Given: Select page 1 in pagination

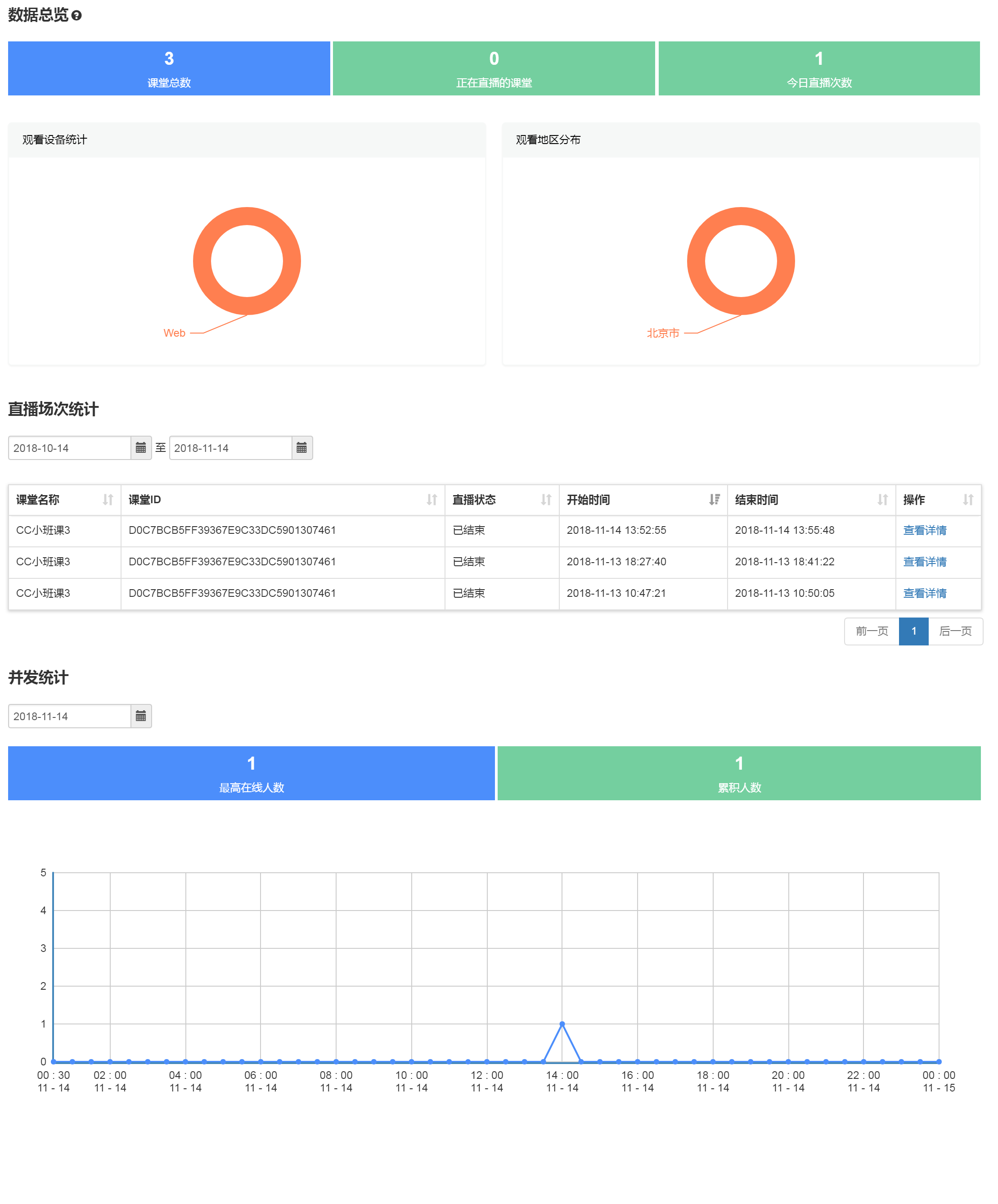Looking at the screenshot, I should 913,631.
